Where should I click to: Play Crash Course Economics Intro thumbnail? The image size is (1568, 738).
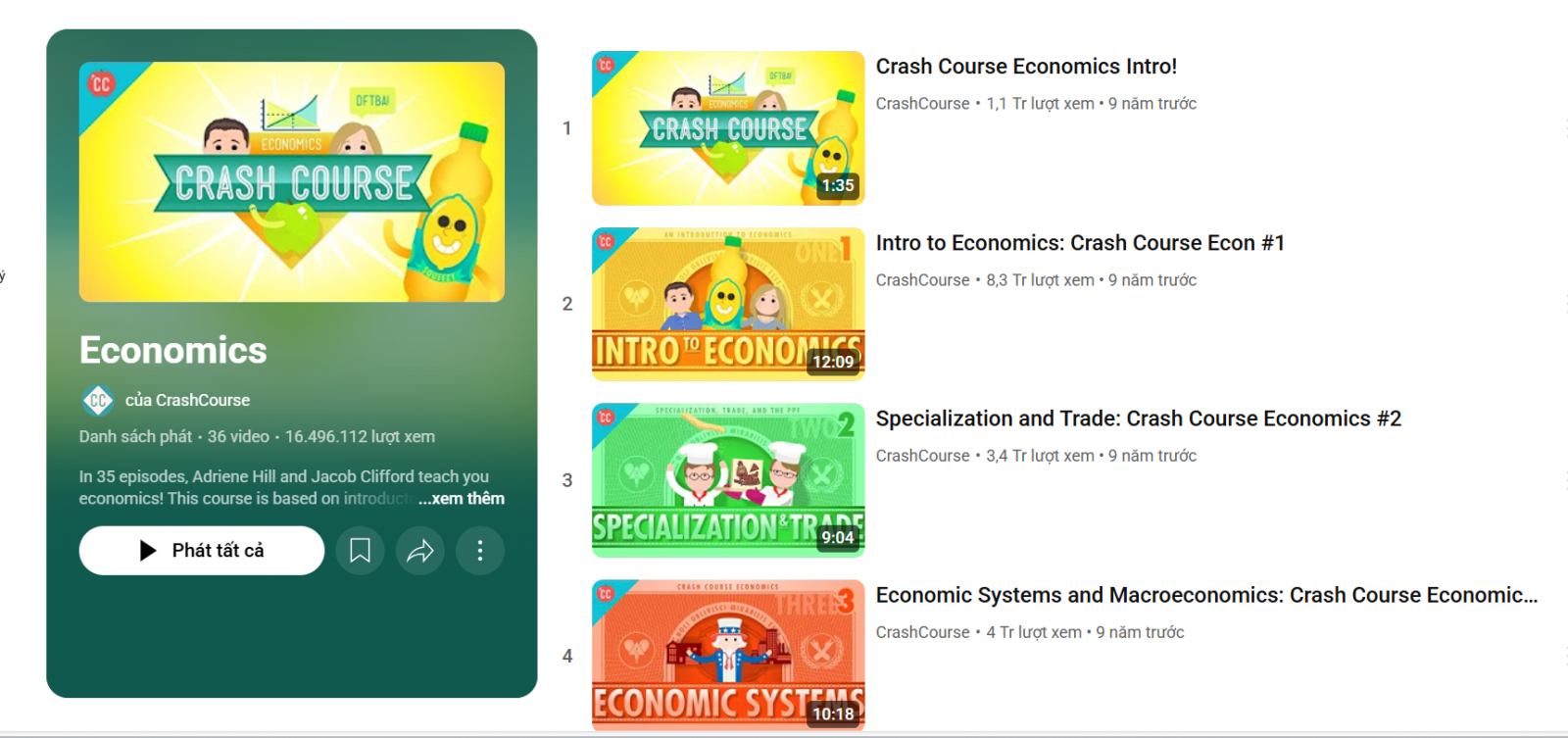tap(728, 128)
